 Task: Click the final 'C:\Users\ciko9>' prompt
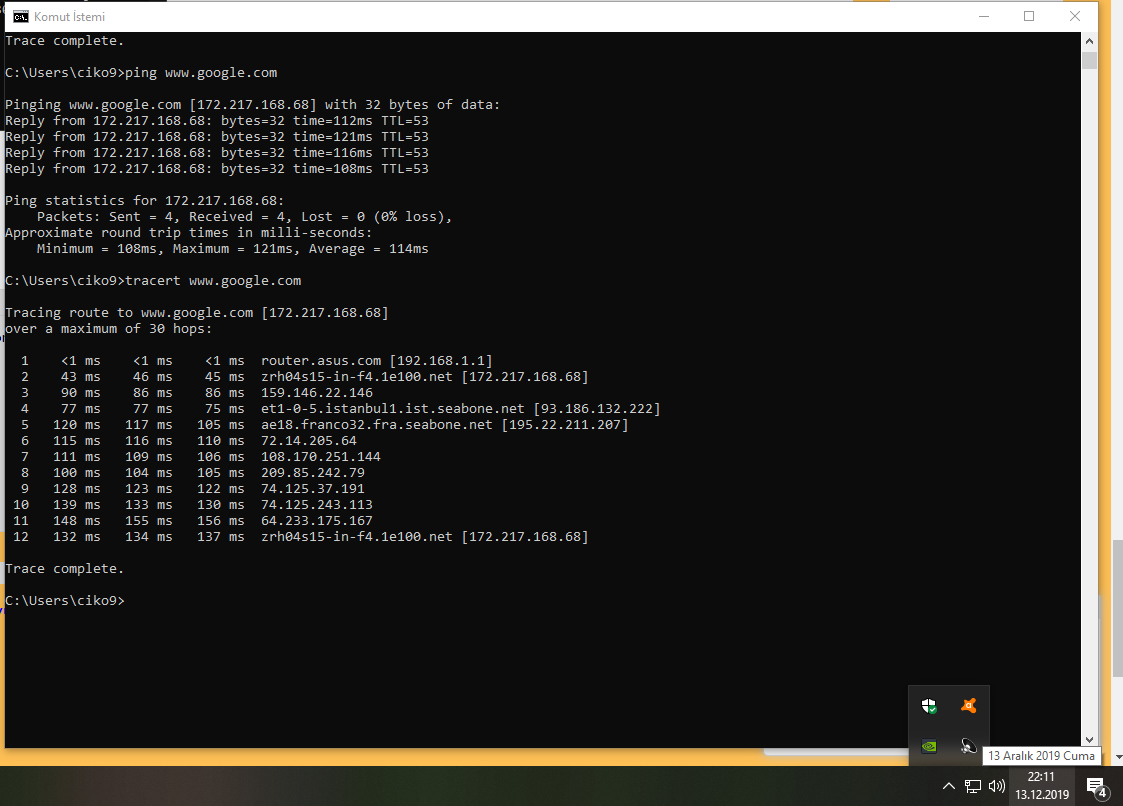[x=65, y=600]
